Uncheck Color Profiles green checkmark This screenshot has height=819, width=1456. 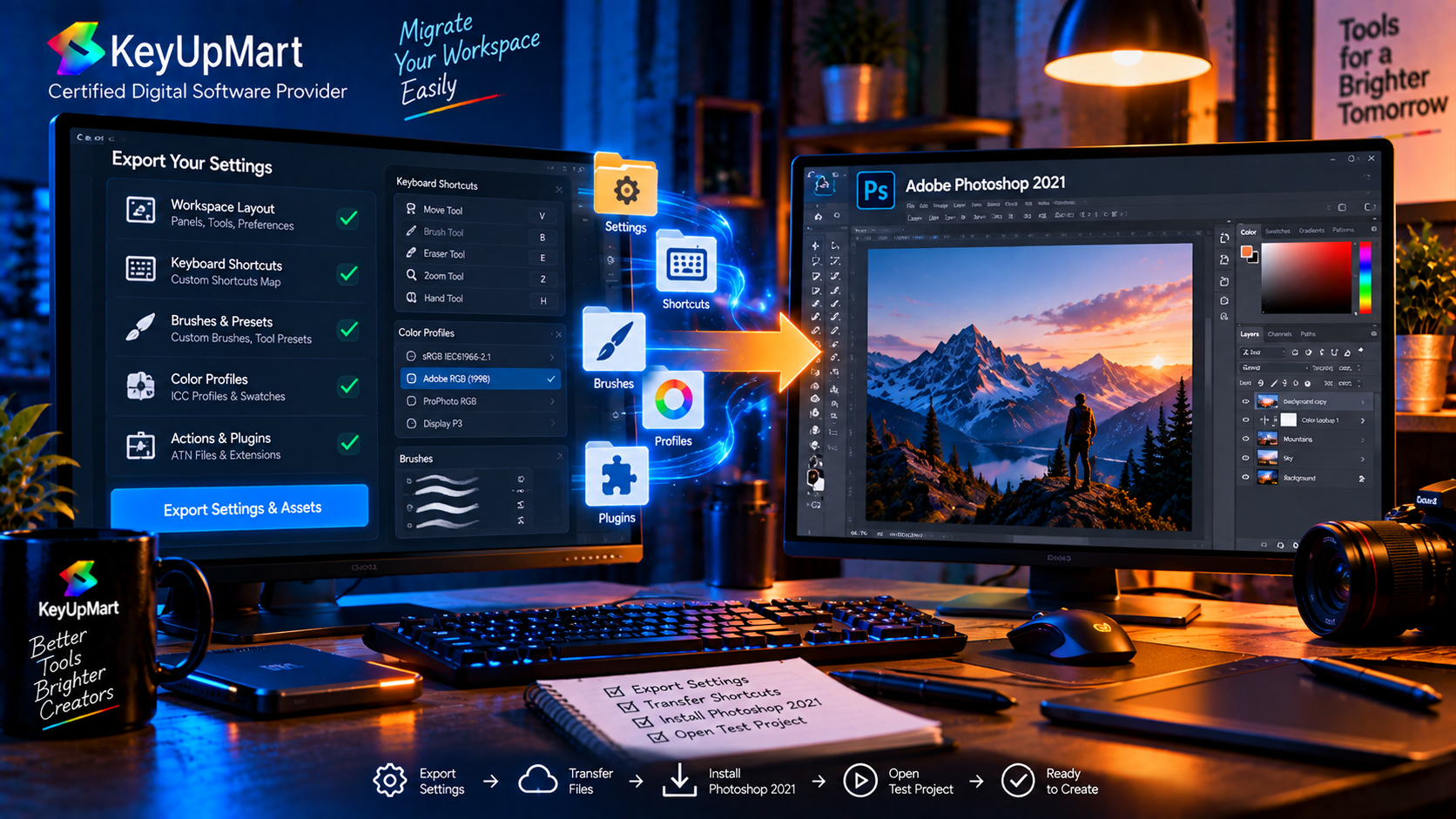pos(348,386)
